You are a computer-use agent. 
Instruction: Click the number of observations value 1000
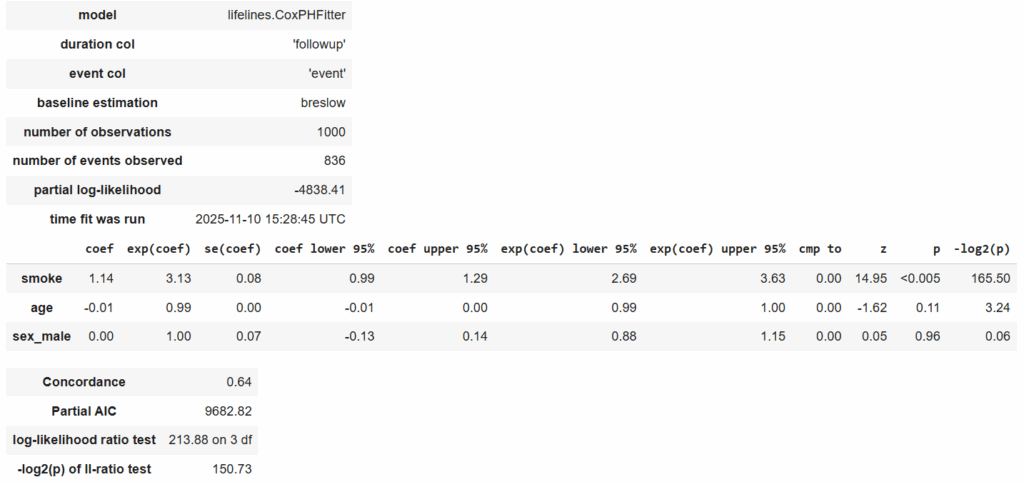[x=331, y=132]
